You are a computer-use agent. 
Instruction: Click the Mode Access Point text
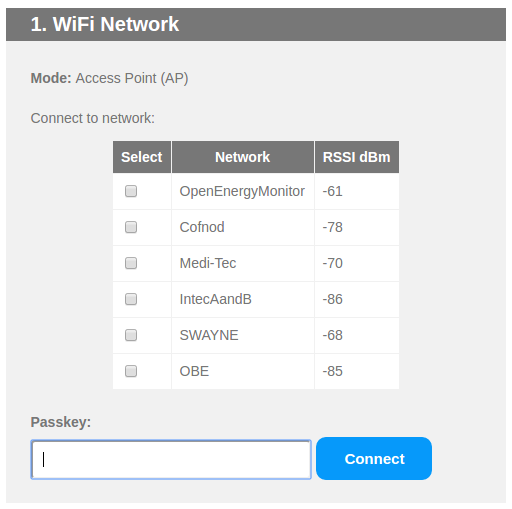coord(109,78)
